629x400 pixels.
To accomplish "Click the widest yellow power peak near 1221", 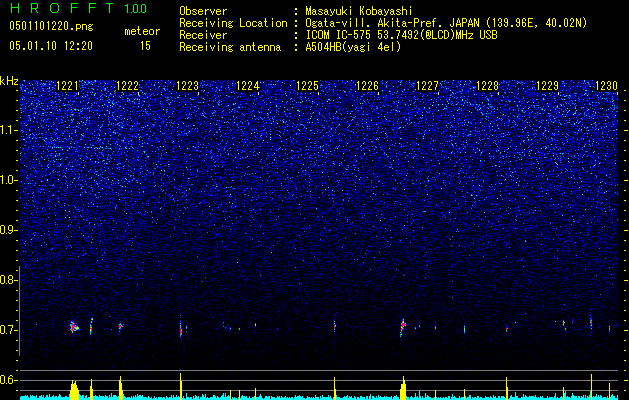I will pos(74,389).
